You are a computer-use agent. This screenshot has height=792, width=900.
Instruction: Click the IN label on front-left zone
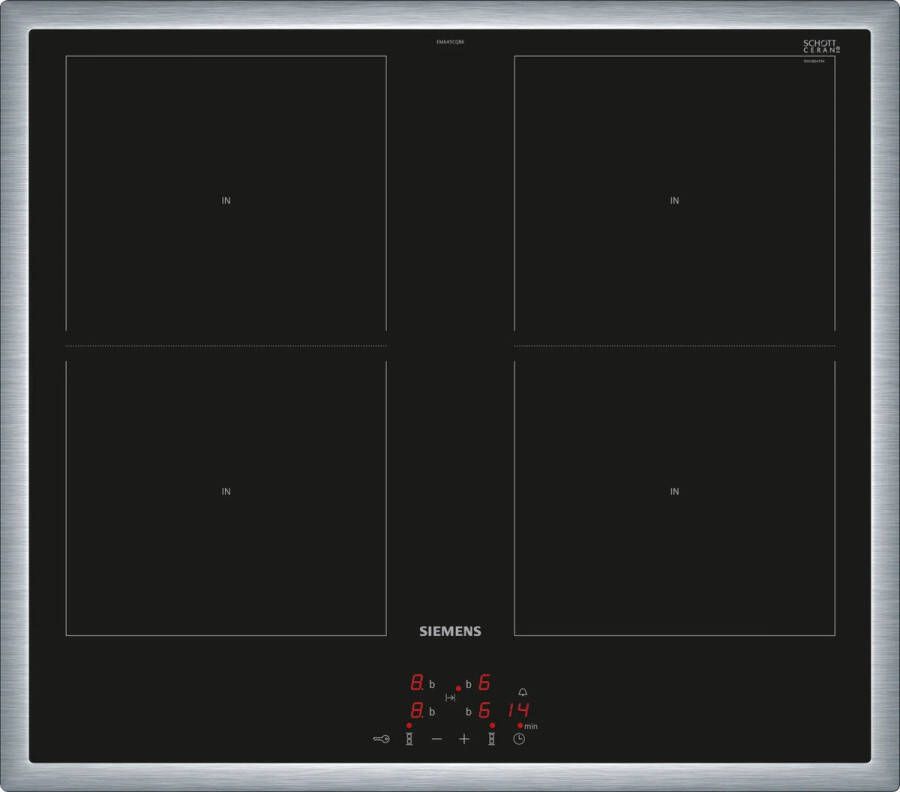(x=226, y=491)
